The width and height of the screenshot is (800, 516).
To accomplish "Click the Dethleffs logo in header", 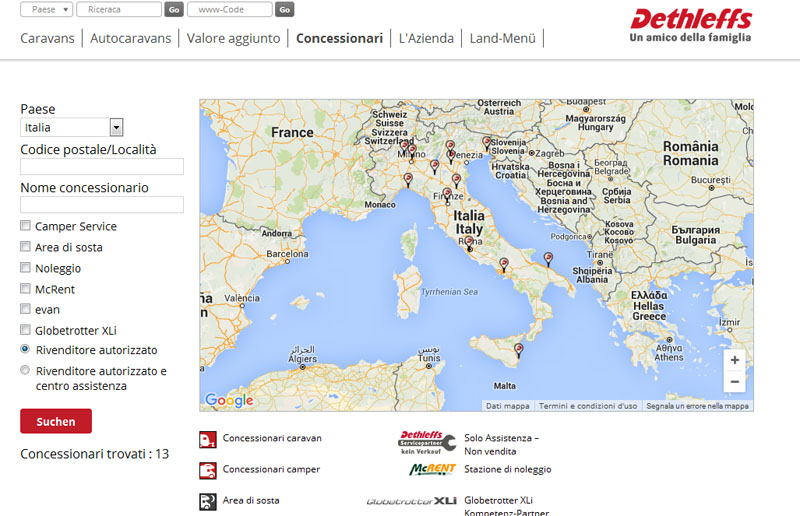I will (x=691, y=24).
